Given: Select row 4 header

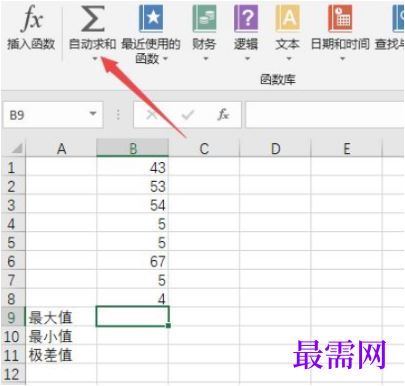Looking at the screenshot, I should pyautogui.click(x=12, y=223).
